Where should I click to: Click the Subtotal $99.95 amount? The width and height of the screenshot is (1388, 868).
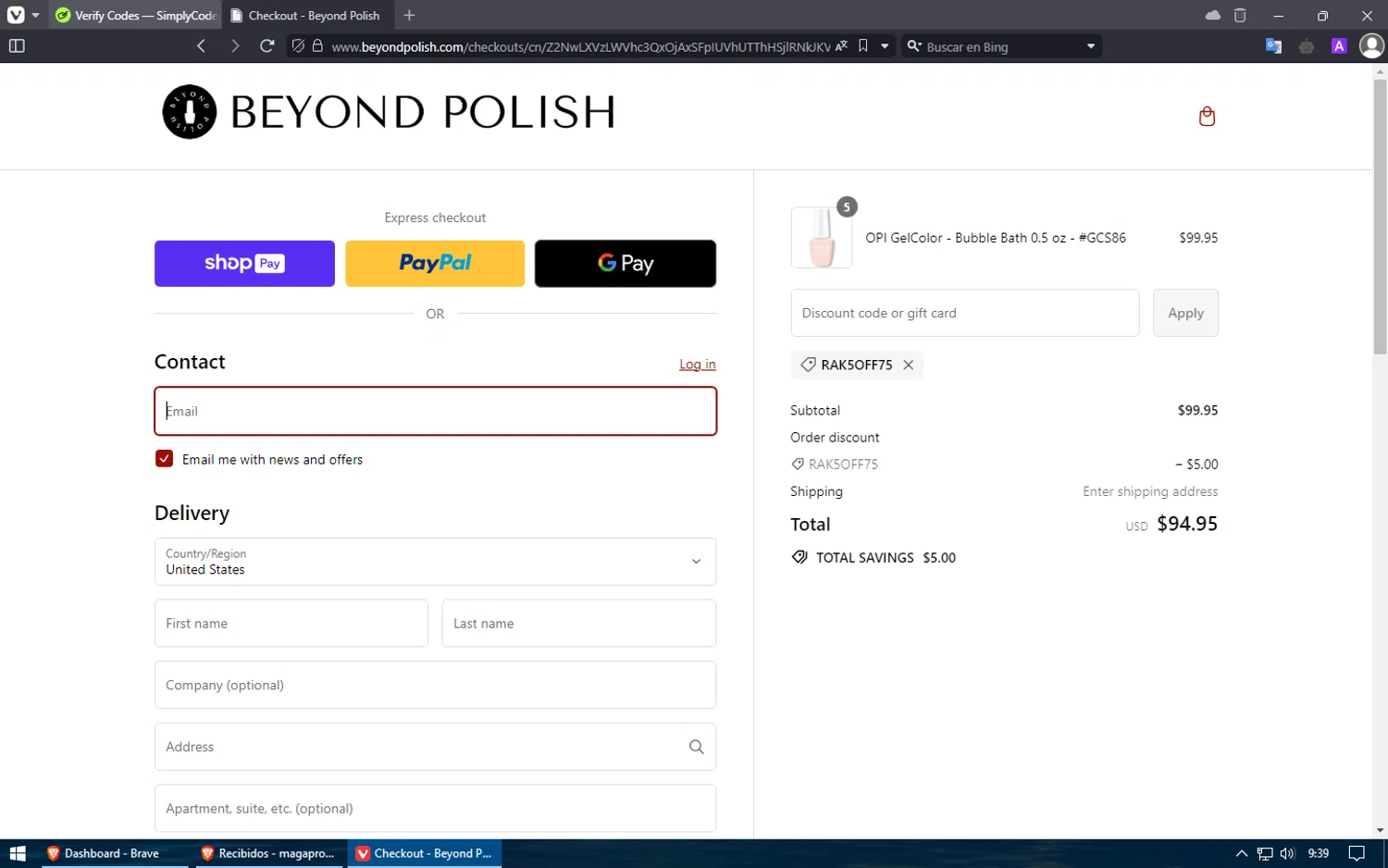coord(1197,410)
